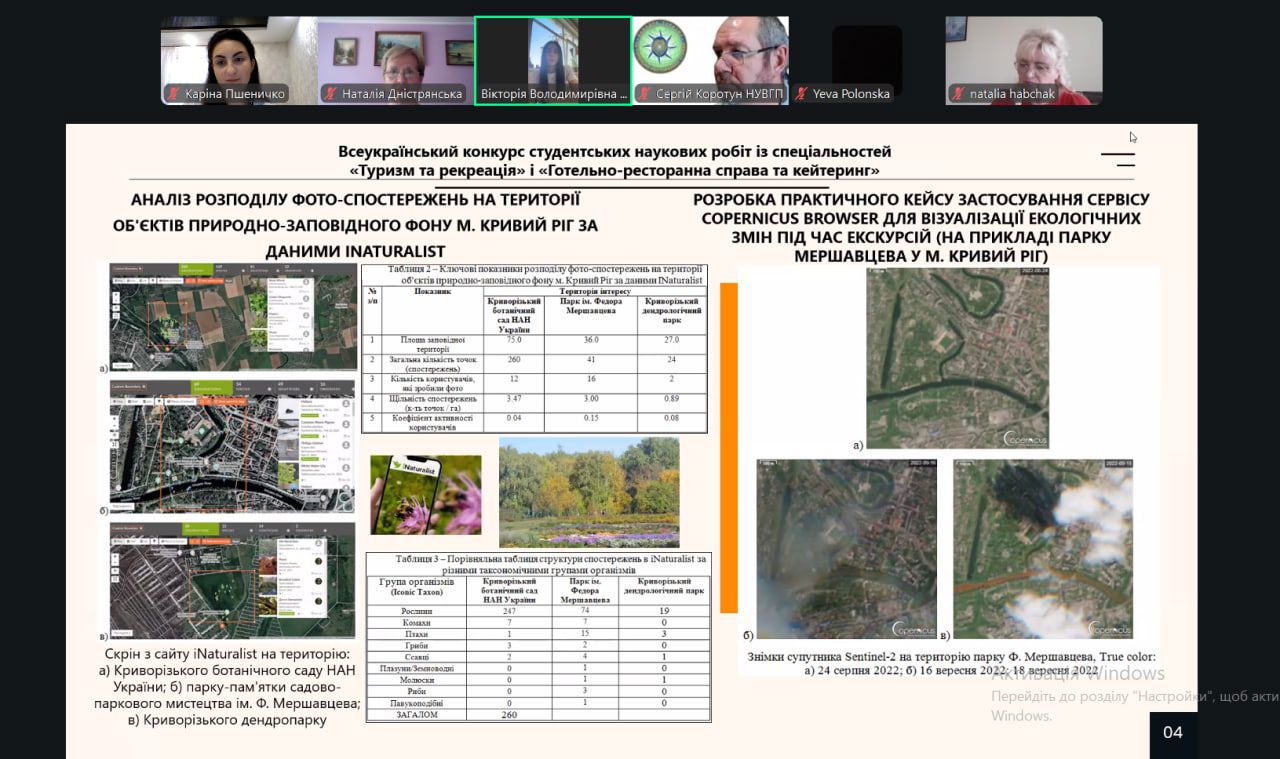Click the slide number 04 badge

1173,732
